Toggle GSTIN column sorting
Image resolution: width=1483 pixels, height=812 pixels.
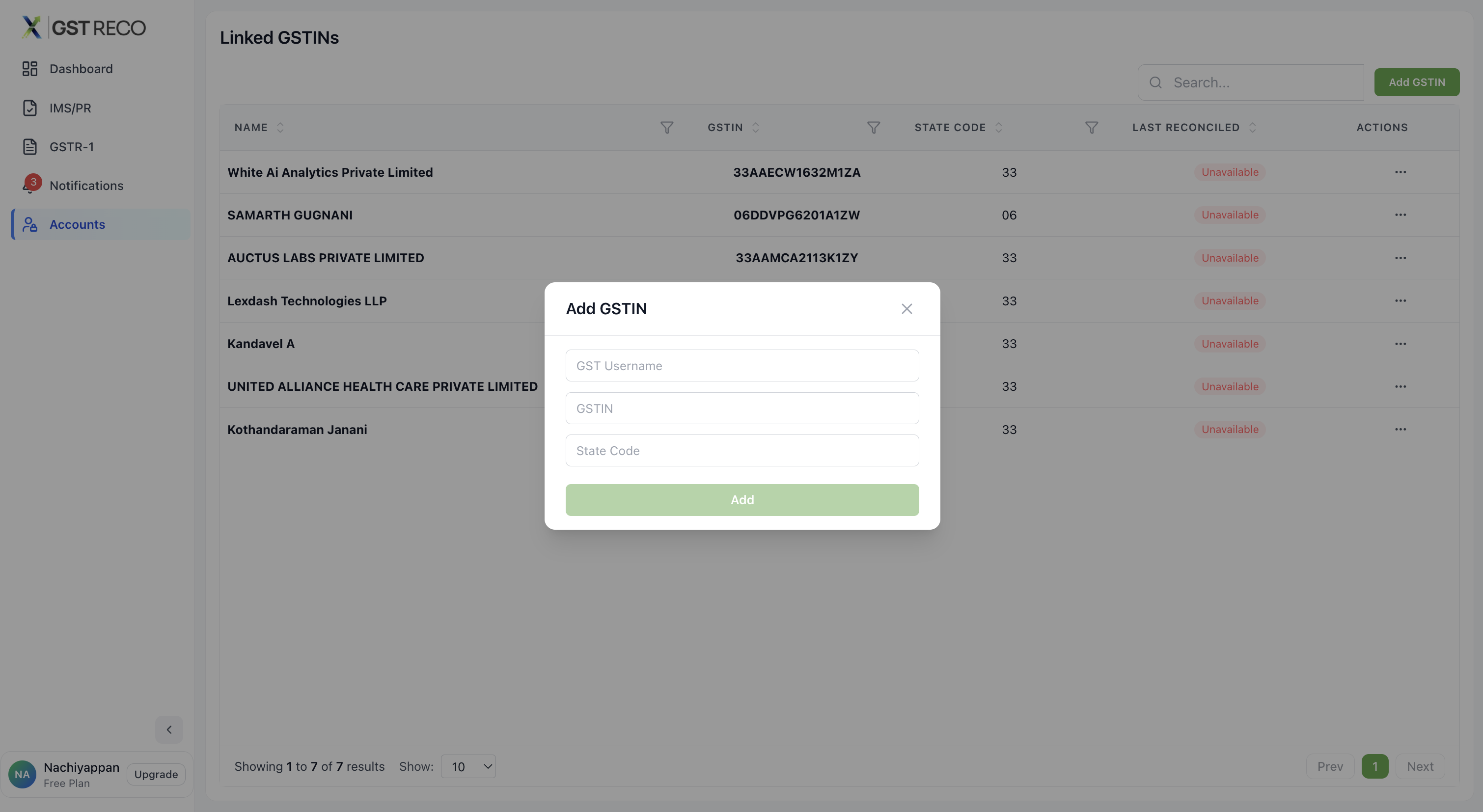[756, 127]
